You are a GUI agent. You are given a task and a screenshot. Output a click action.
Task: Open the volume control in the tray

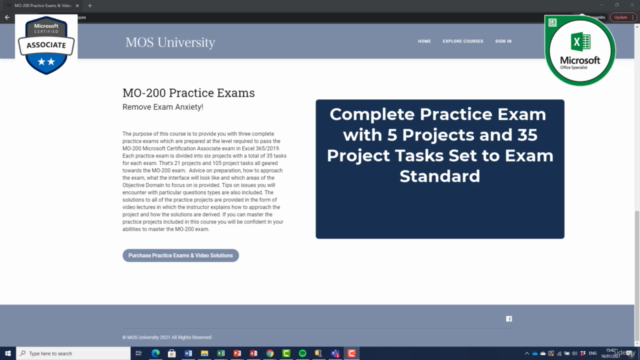point(575,353)
